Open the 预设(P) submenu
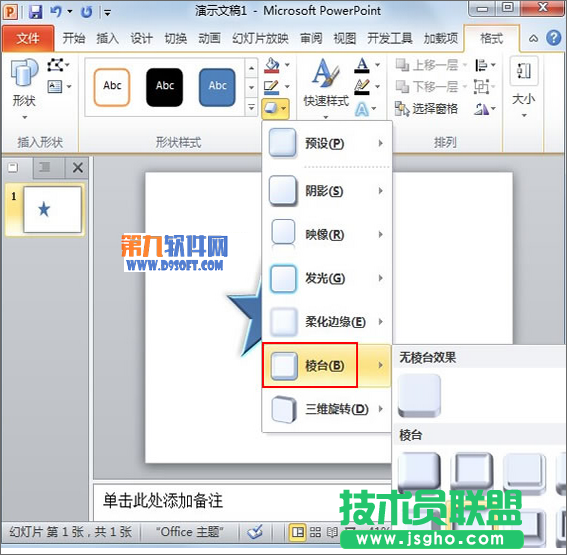Image resolution: width=567 pixels, height=555 pixels. 327,143
